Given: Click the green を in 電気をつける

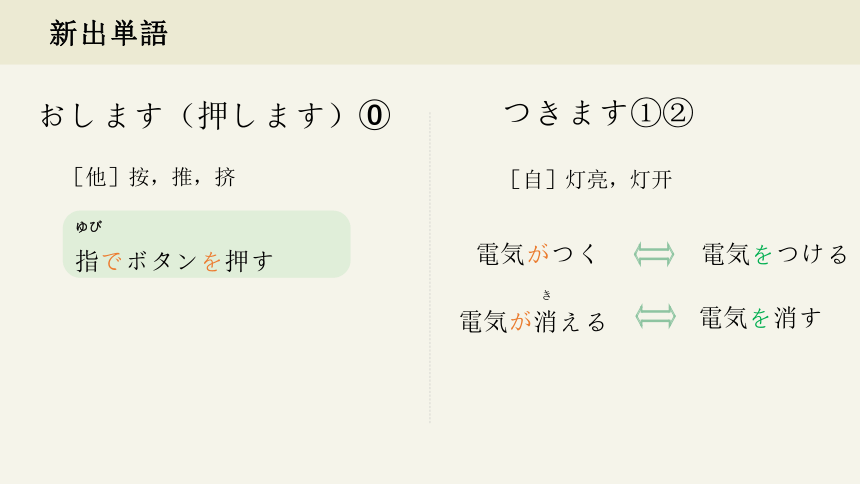Looking at the screenshot, I should pyautogui.click(x=762, y=255).
